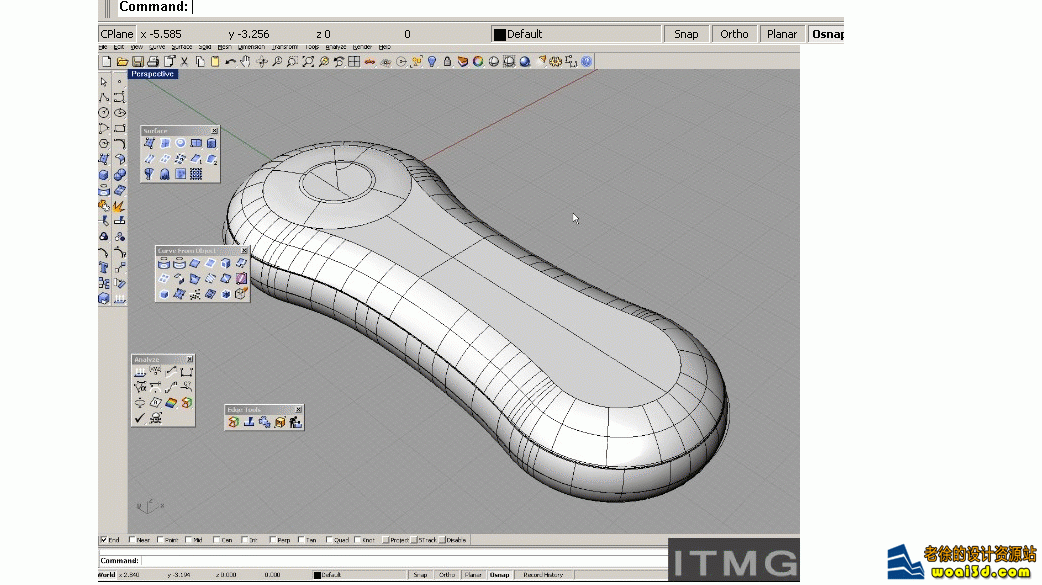Open the Perspective viewport title menu
Screen dimensions: 1042x585
pos(152,74)
